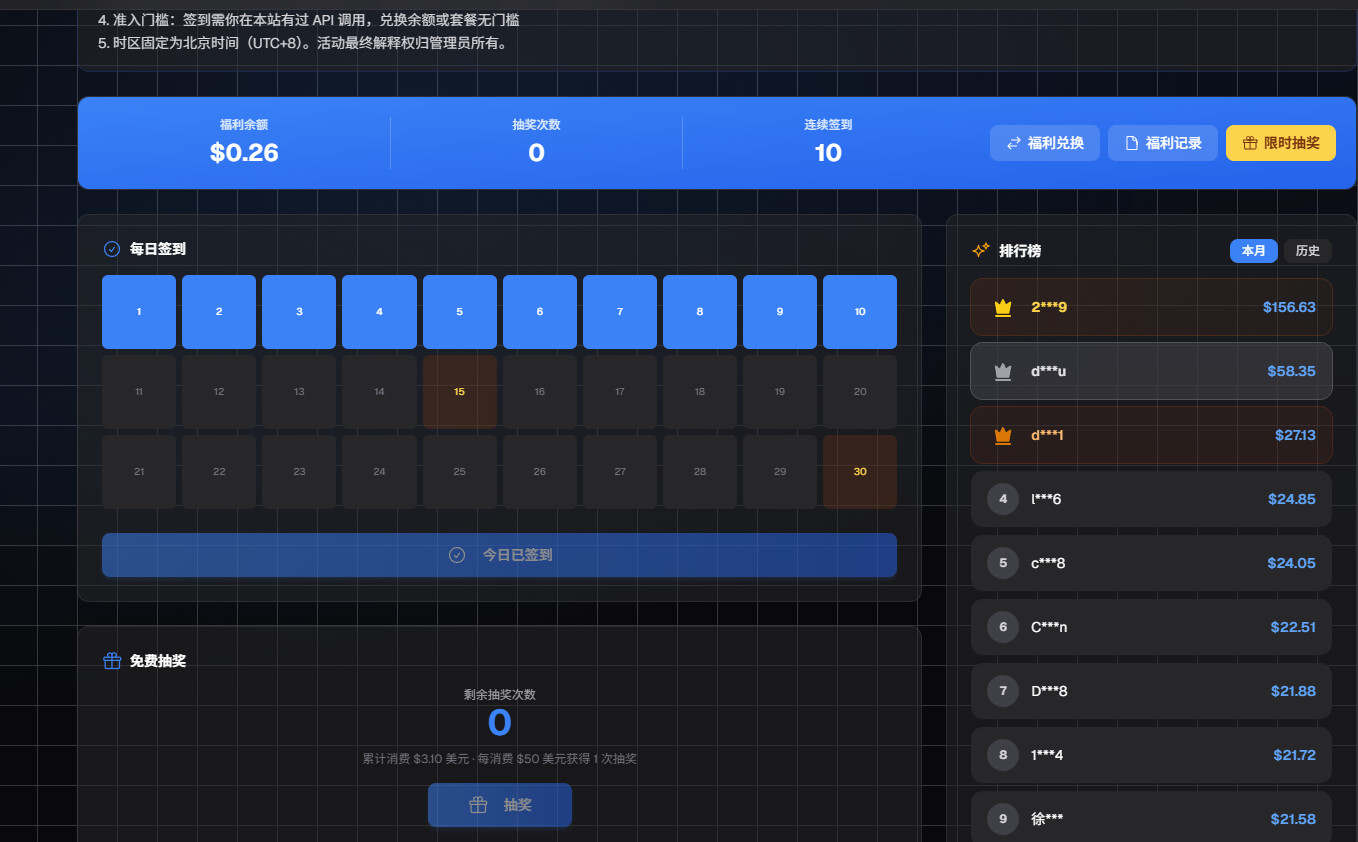1358x842 pixels.
Task: Click rank badge 4 beside l***6
Action: 1003,499
